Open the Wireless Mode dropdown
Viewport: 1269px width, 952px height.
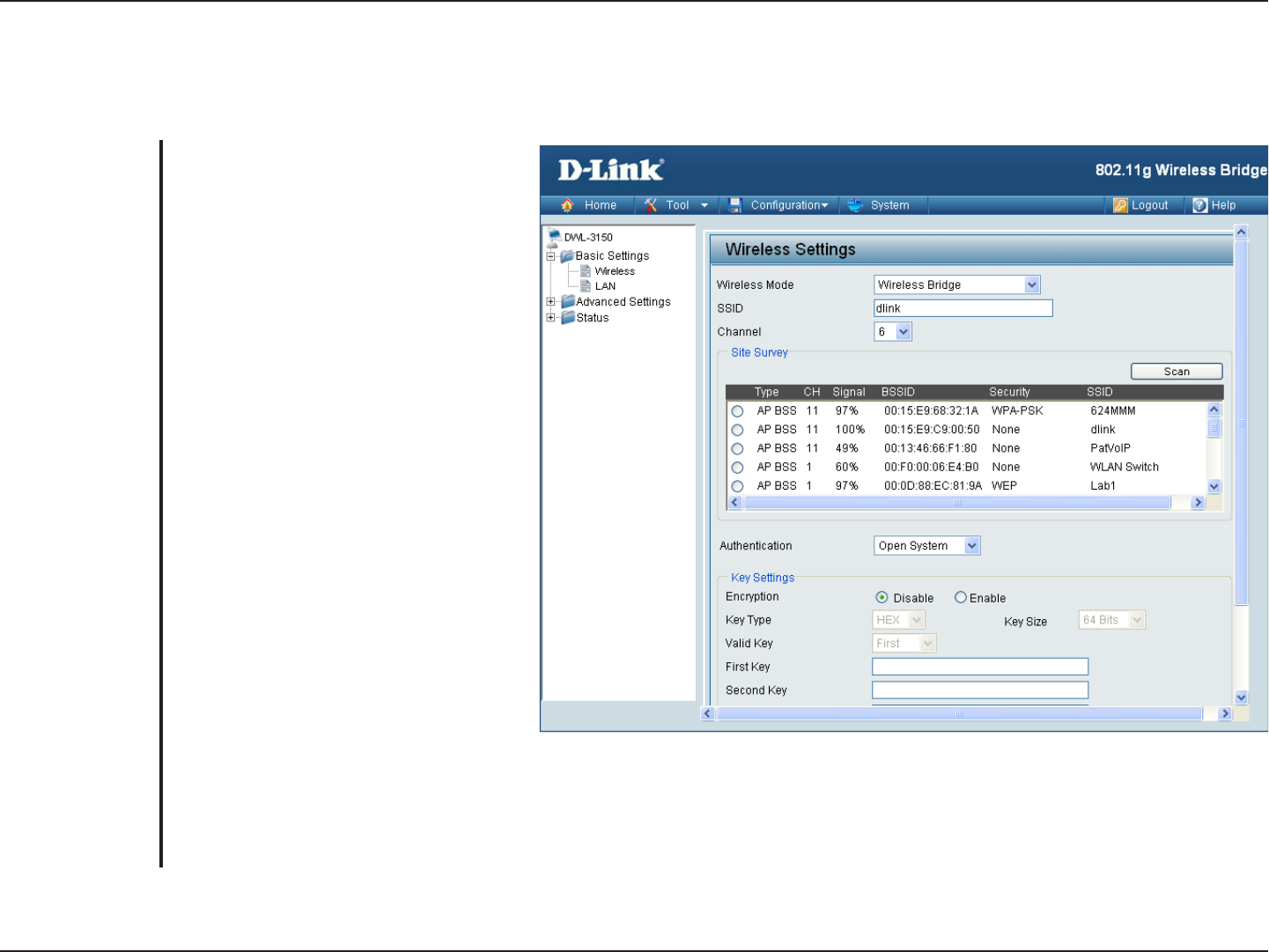pos(957,284)
